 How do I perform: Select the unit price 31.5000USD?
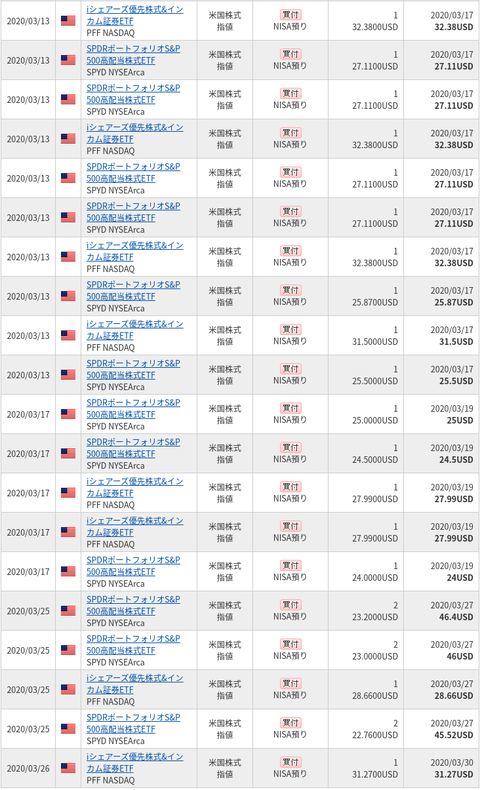click(375, 342)
